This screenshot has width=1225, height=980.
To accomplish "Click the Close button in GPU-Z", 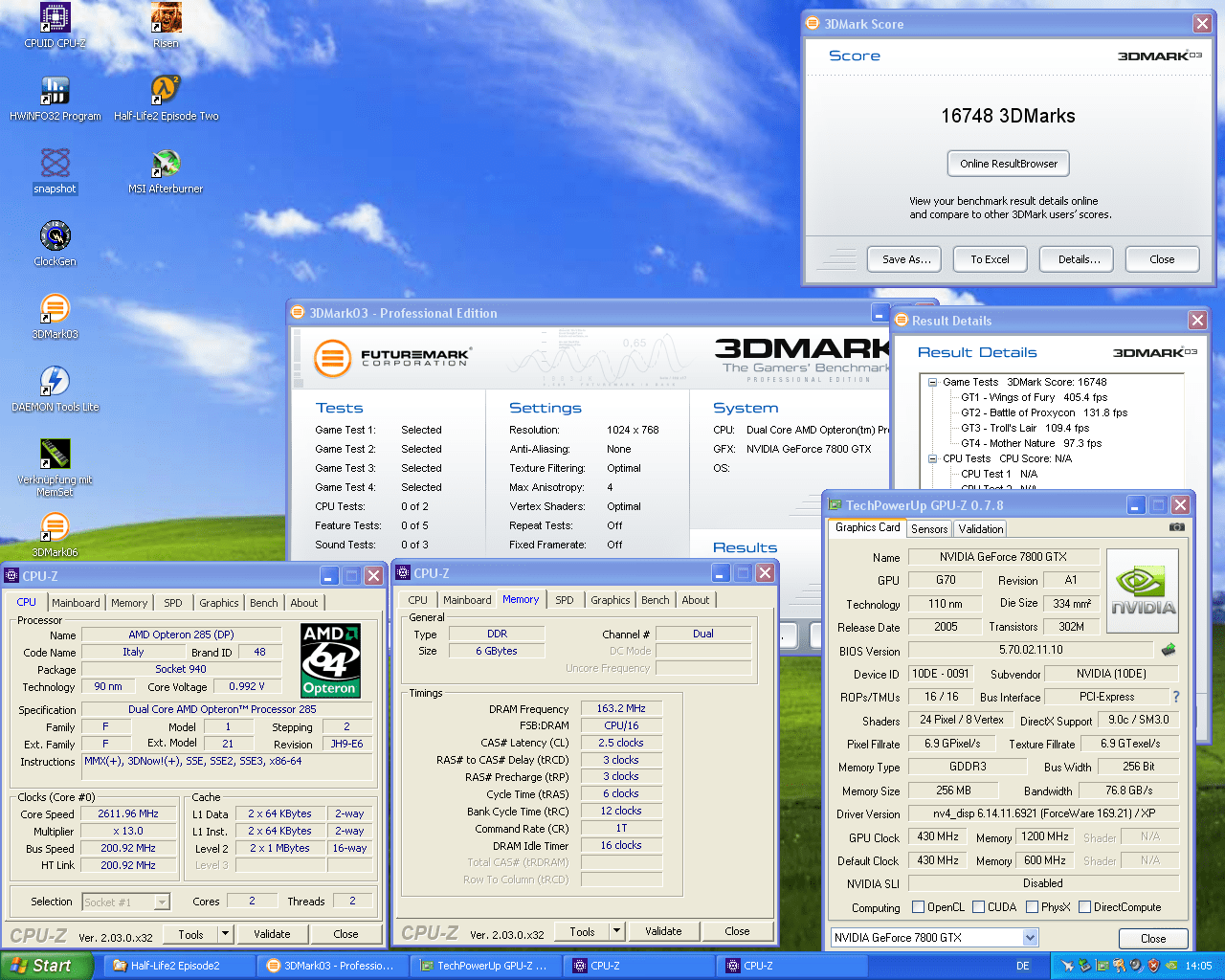I will 1153,939.
